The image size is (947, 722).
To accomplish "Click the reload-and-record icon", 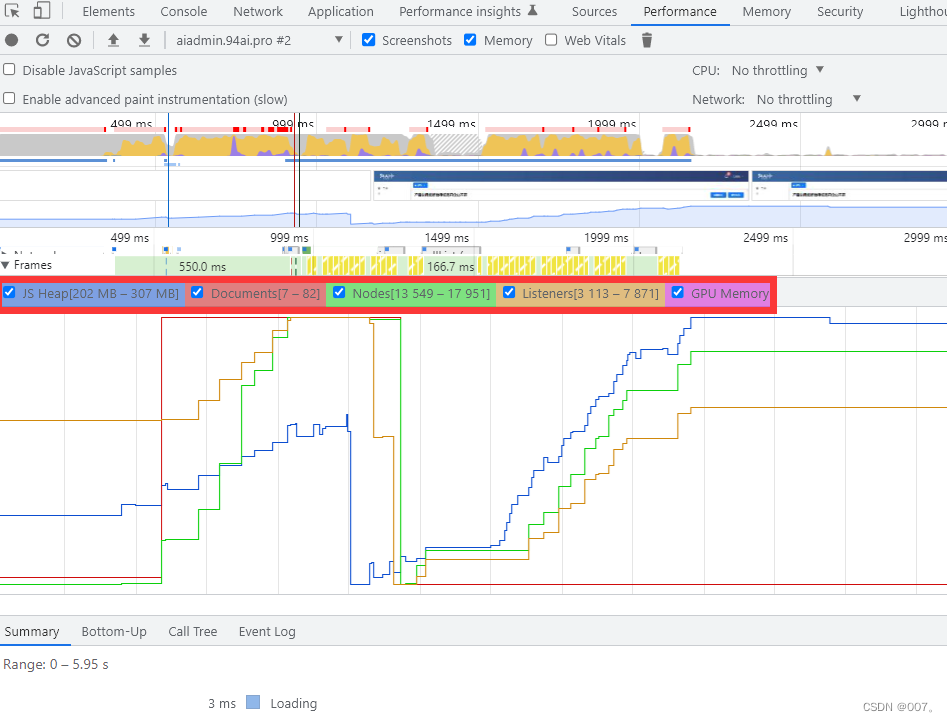I will click(42, 40).
